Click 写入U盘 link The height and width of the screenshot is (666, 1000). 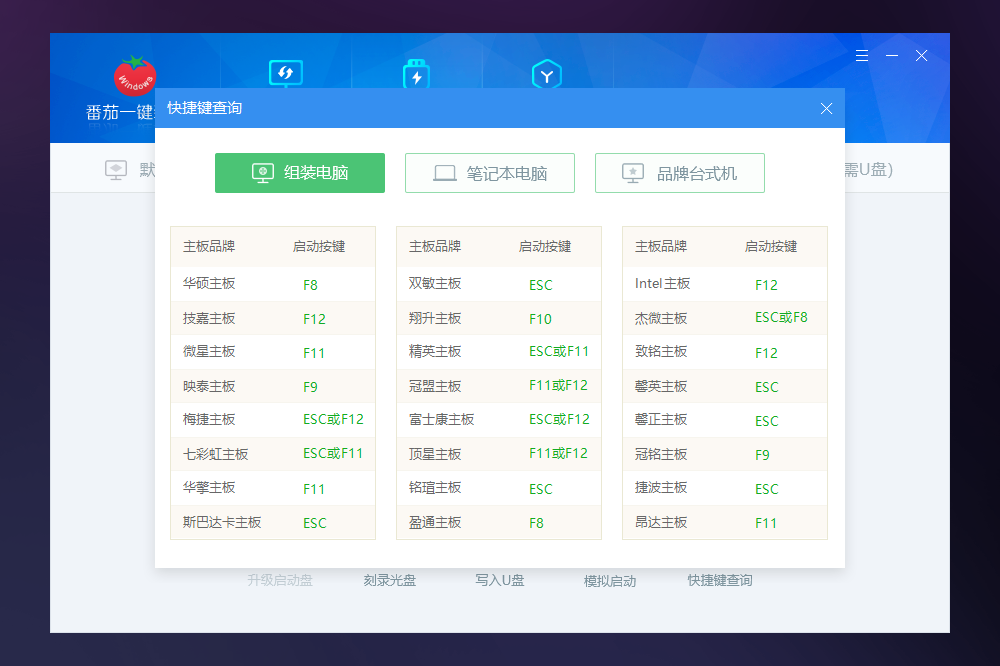(x=500, y=581)
